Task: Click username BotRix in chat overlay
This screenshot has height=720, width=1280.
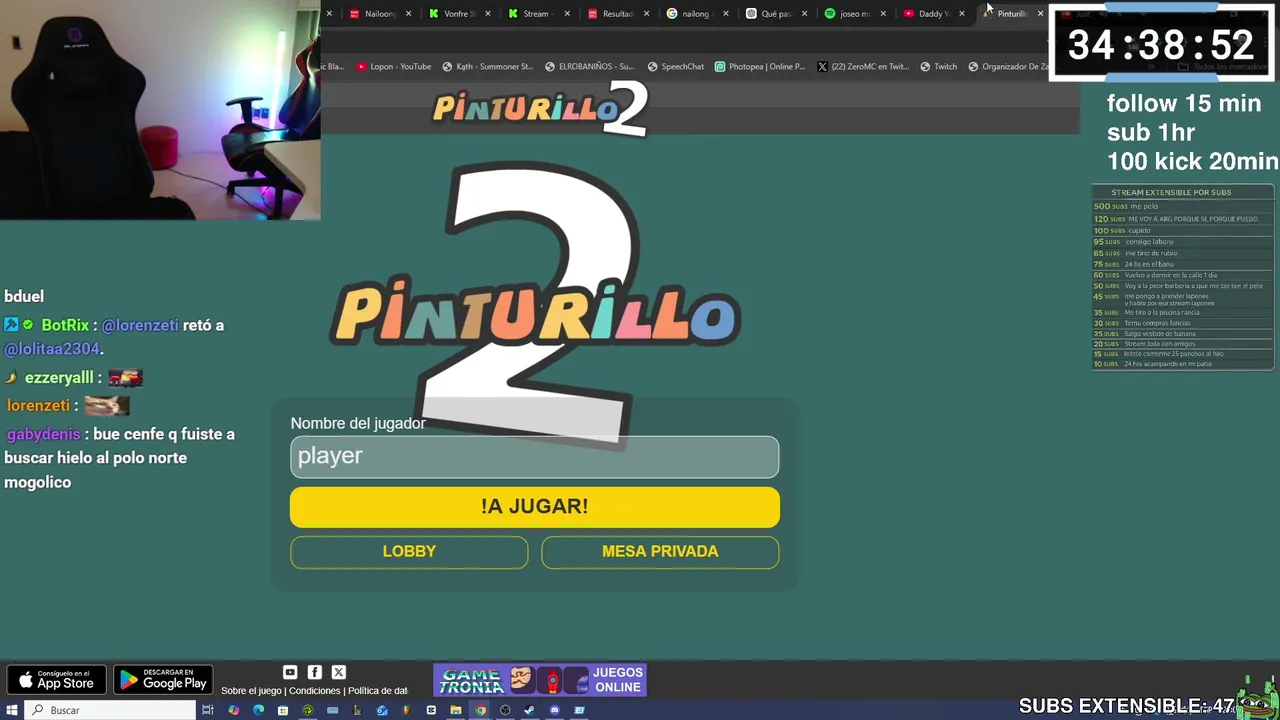Action: (x=66, y=326)
